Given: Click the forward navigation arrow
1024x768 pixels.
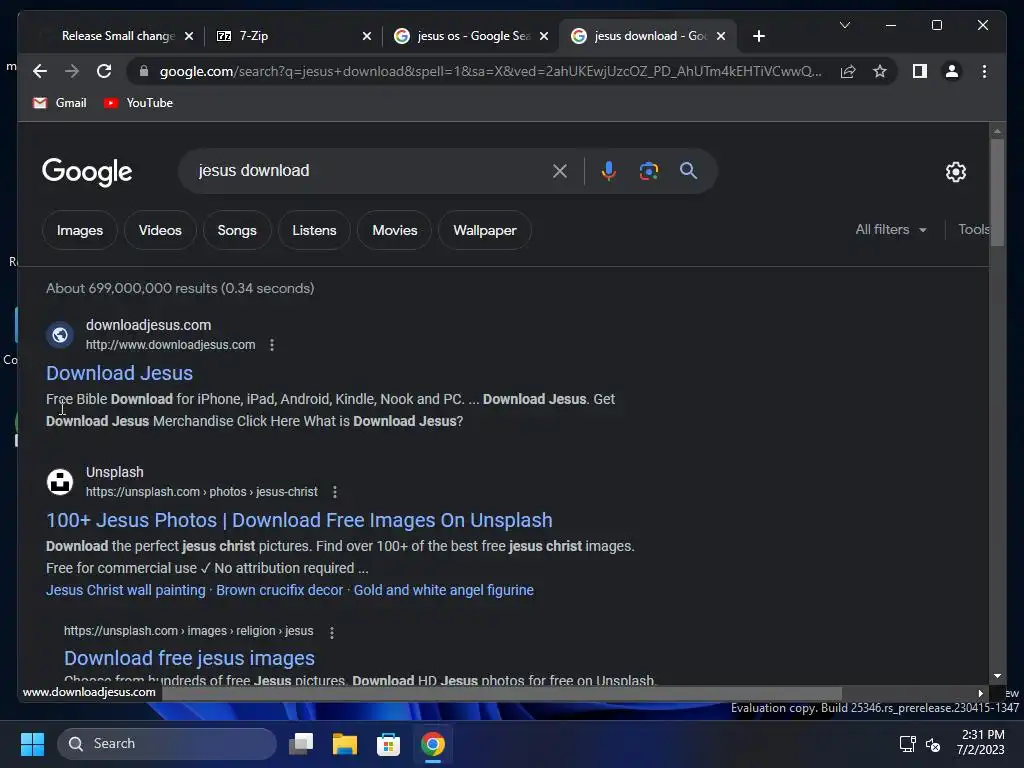Looking at the screenshot, I should click(72, 71).
